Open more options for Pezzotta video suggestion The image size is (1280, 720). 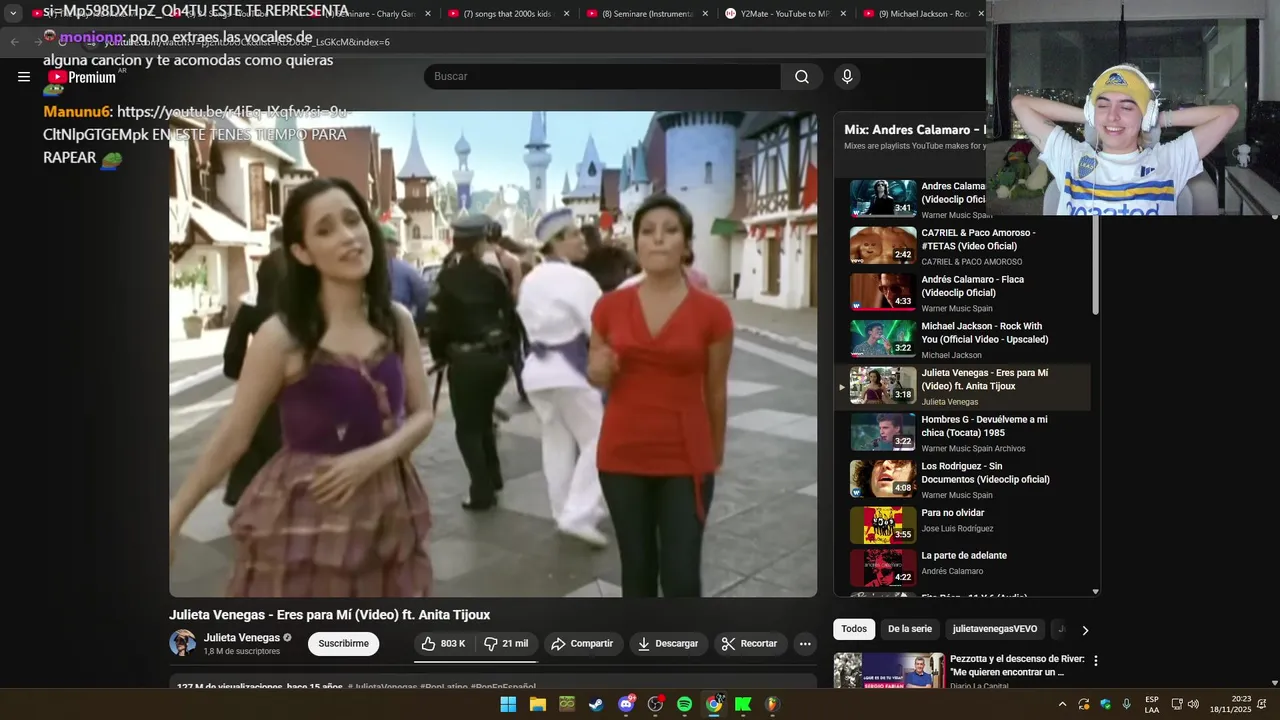1096,661
